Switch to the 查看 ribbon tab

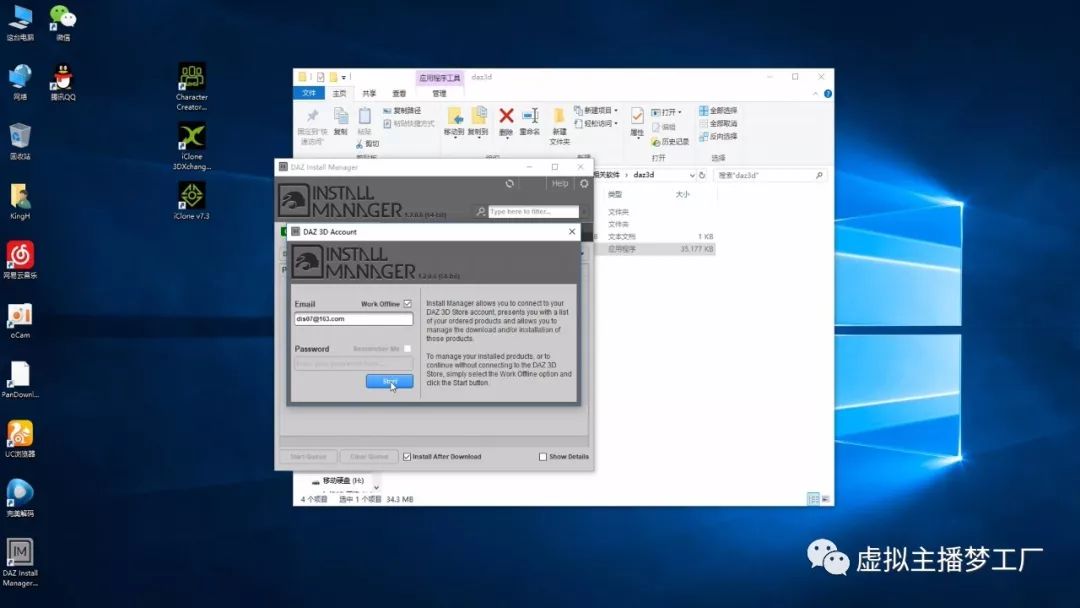click(399, 93)
